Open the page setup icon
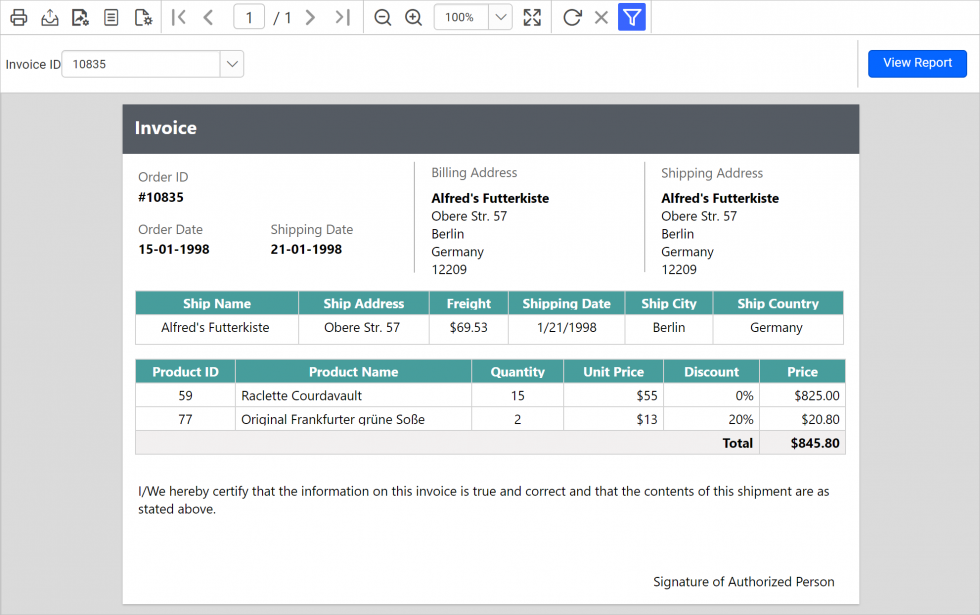The height and width of the screenshot is (615, 980). tap(143, 18)
